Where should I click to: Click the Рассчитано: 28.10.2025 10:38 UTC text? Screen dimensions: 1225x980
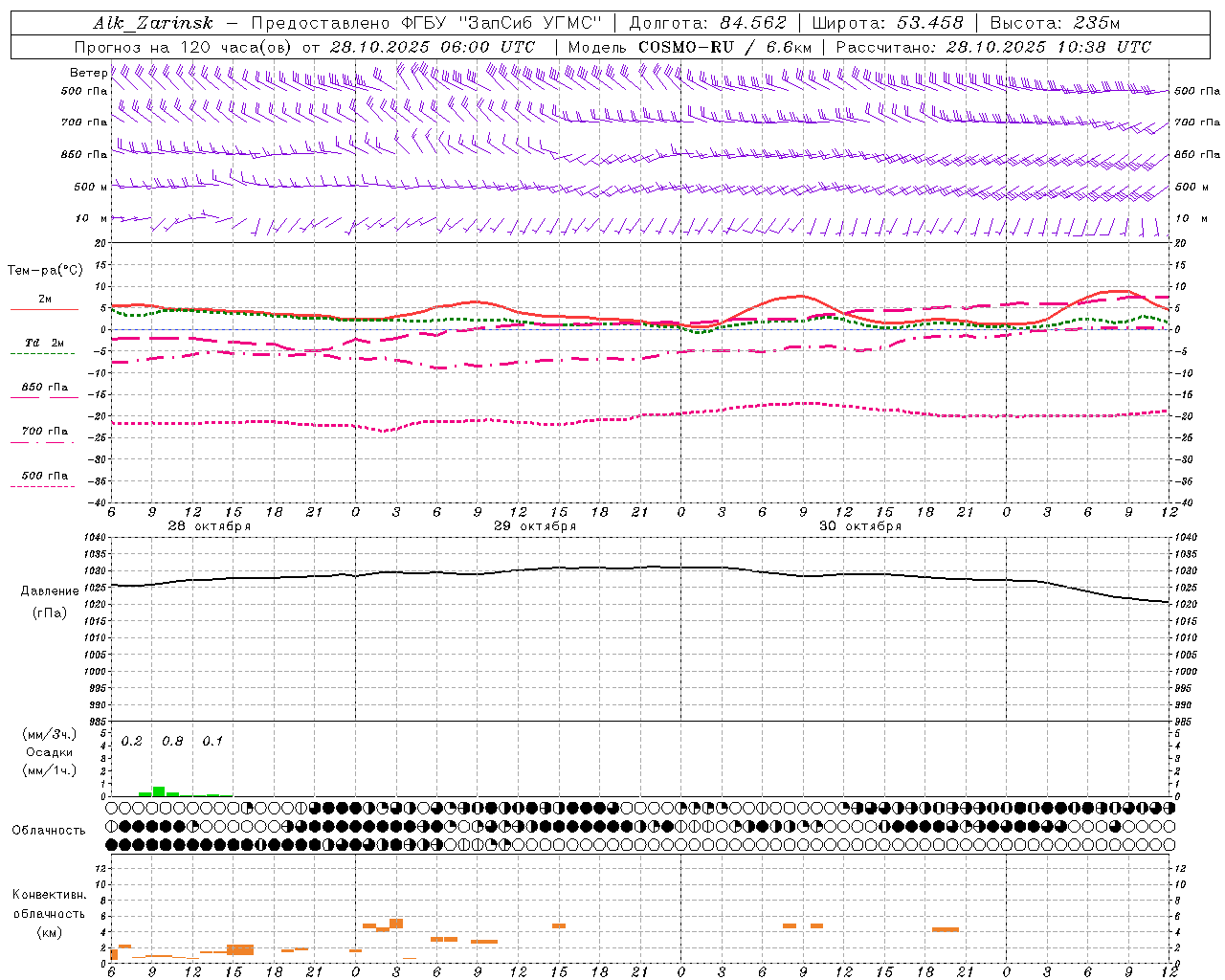993,47
